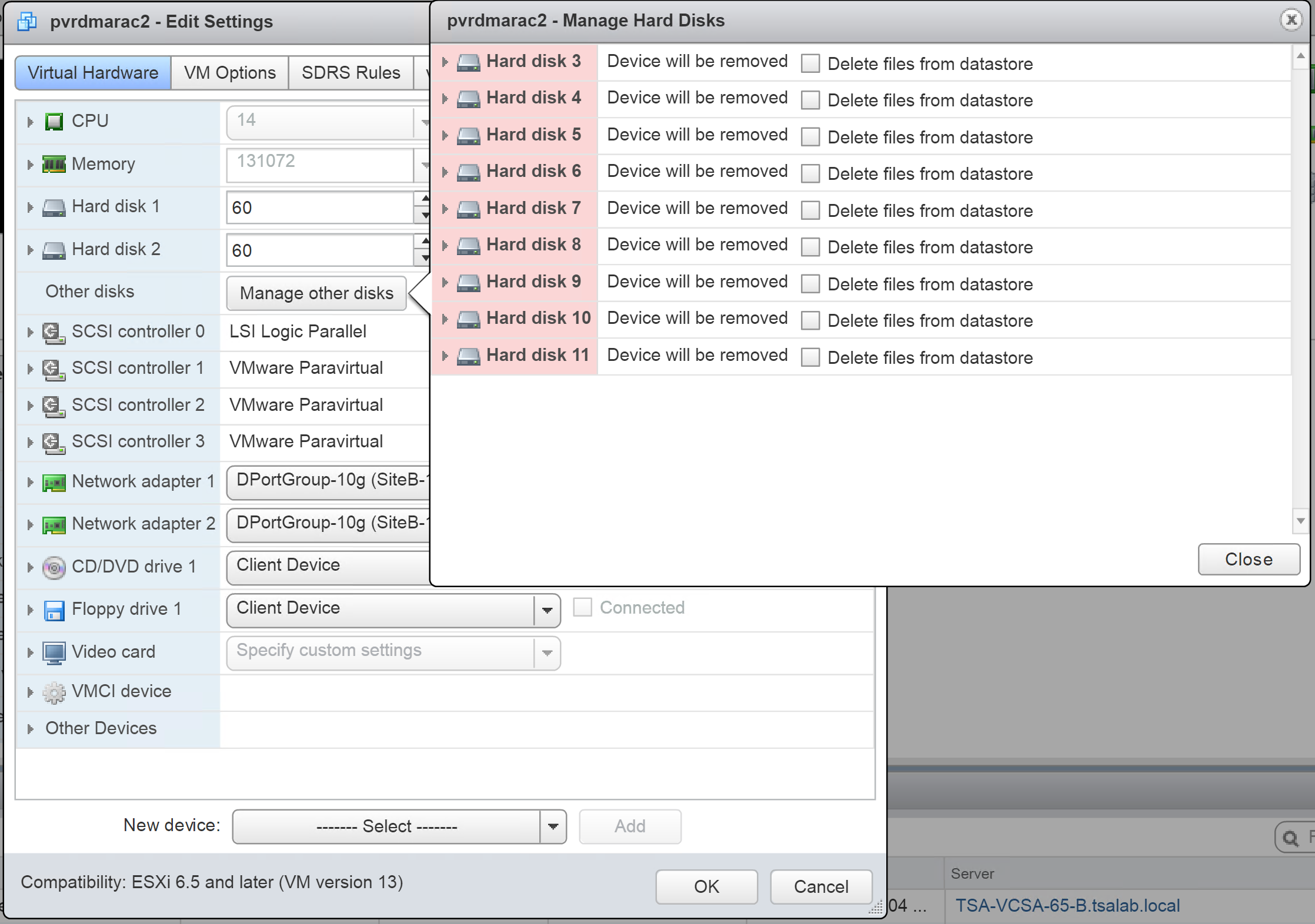This screenshot has width=1315, height=924.
Task: Click the Network adapter 1 card icon
Action: [54, 483]
